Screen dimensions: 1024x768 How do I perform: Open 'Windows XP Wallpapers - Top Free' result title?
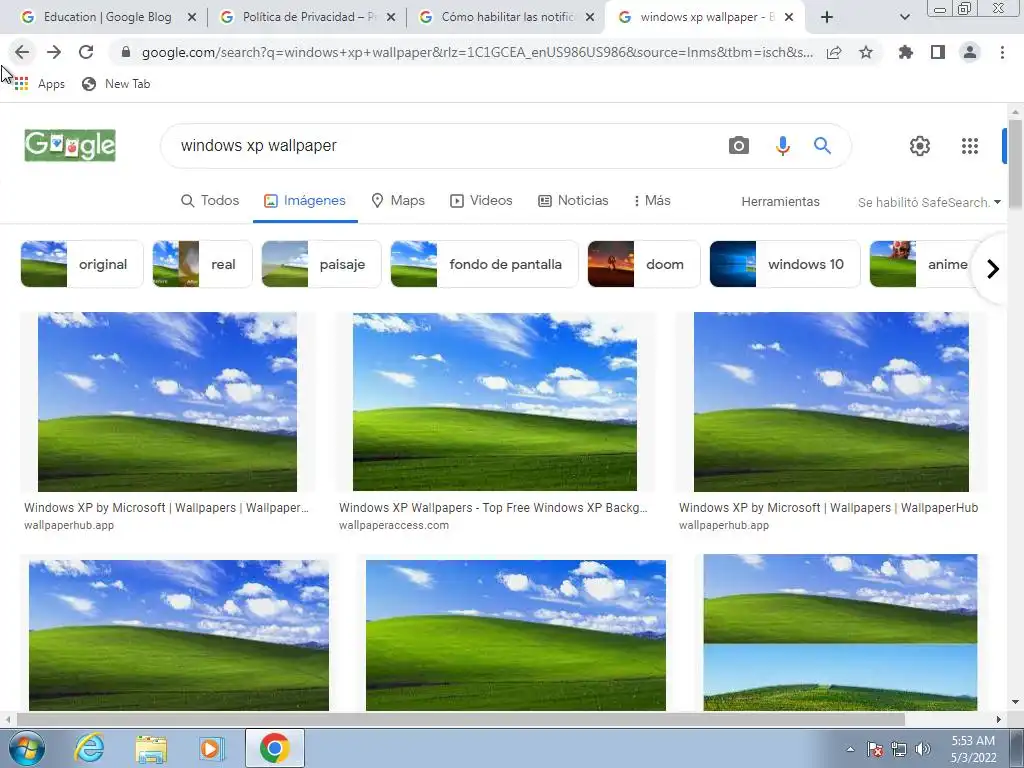(493, 507)
